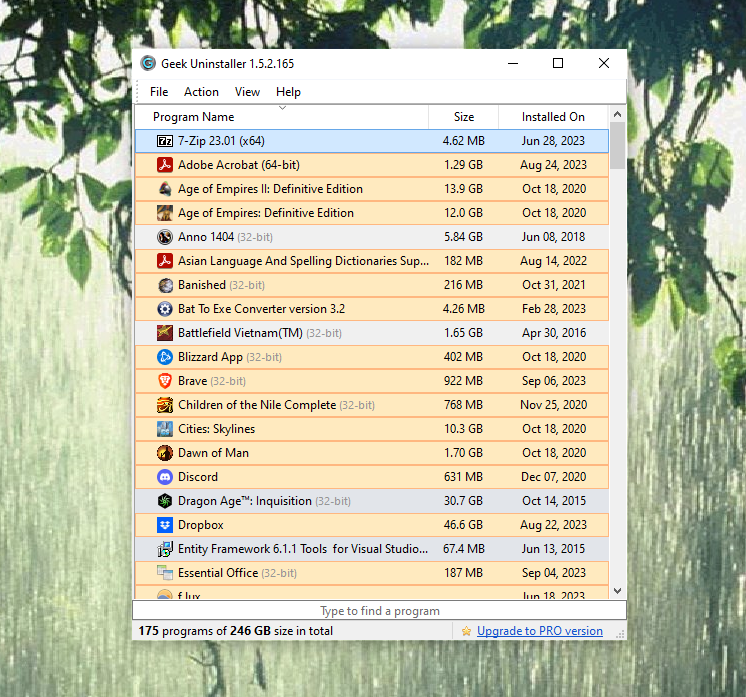
Task: Click the Banished globe icon
Action: pos(165,285)
